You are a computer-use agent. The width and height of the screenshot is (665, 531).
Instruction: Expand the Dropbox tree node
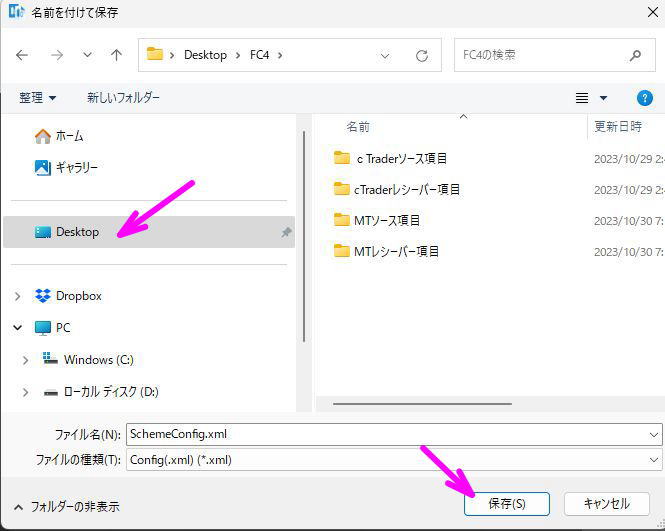(17, 296)
